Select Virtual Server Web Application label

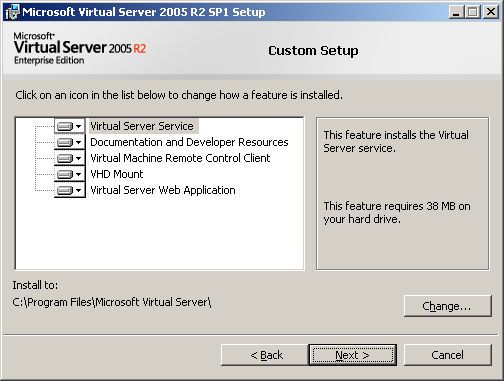click(x=163, y=190)
